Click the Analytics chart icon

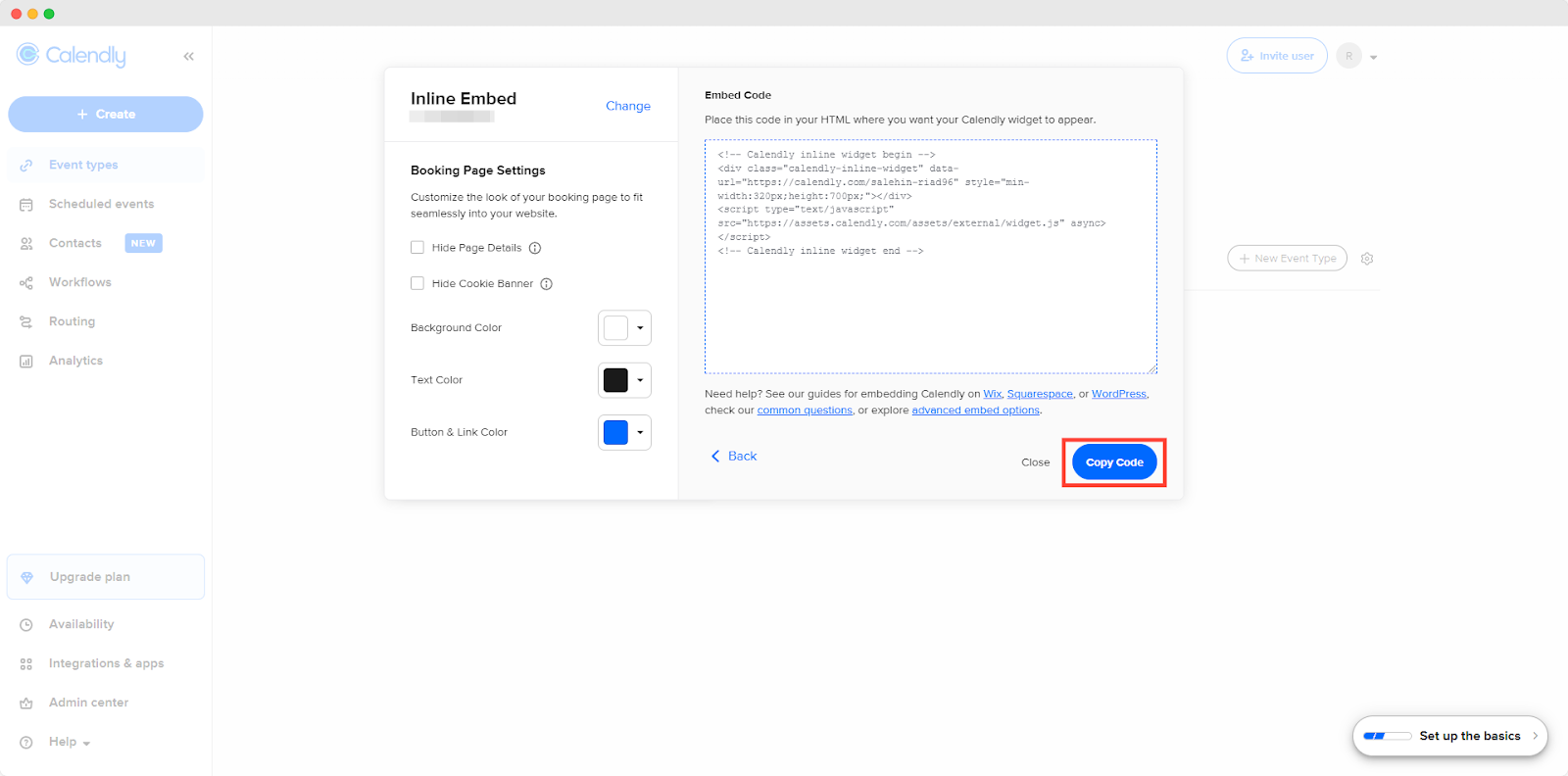26,361
